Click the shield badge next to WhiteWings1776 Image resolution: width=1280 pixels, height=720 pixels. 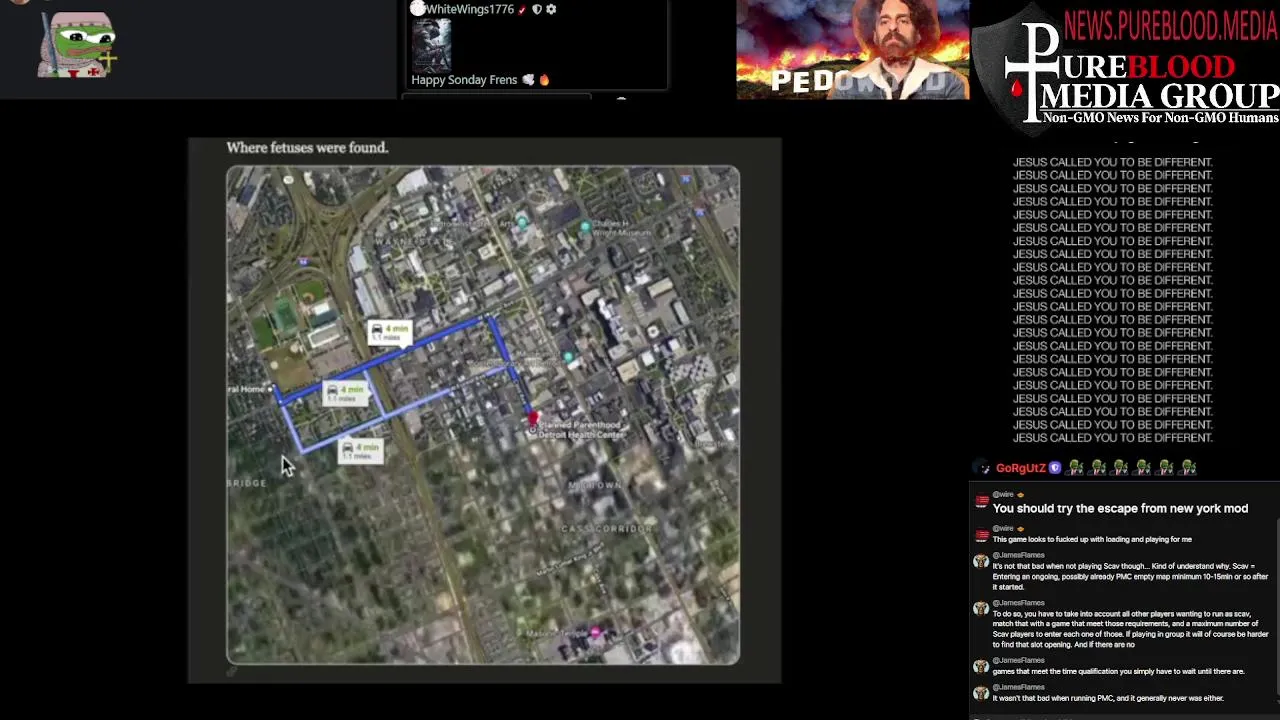[537, 9]
